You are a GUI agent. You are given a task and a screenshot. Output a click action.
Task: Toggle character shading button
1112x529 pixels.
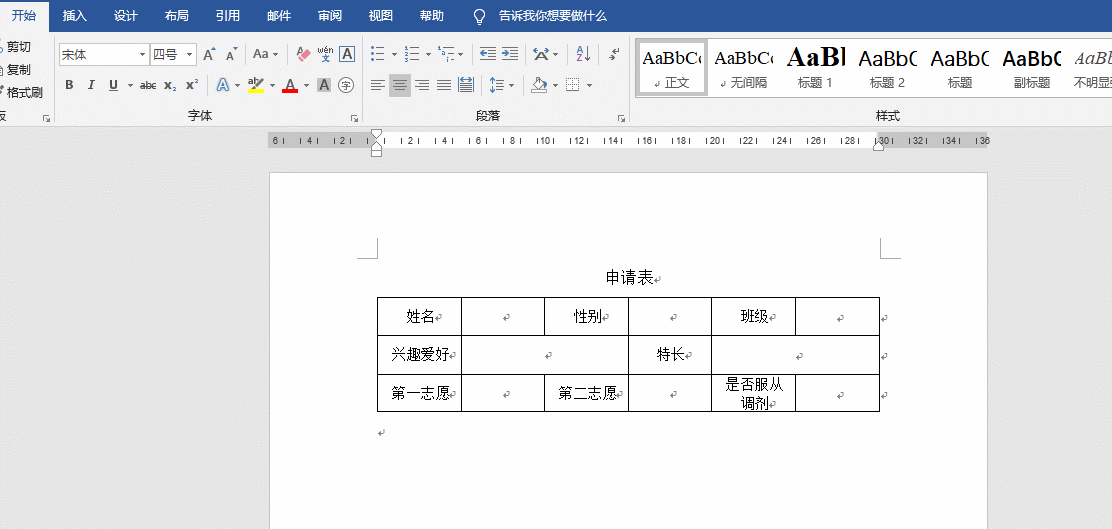point(324,85)
